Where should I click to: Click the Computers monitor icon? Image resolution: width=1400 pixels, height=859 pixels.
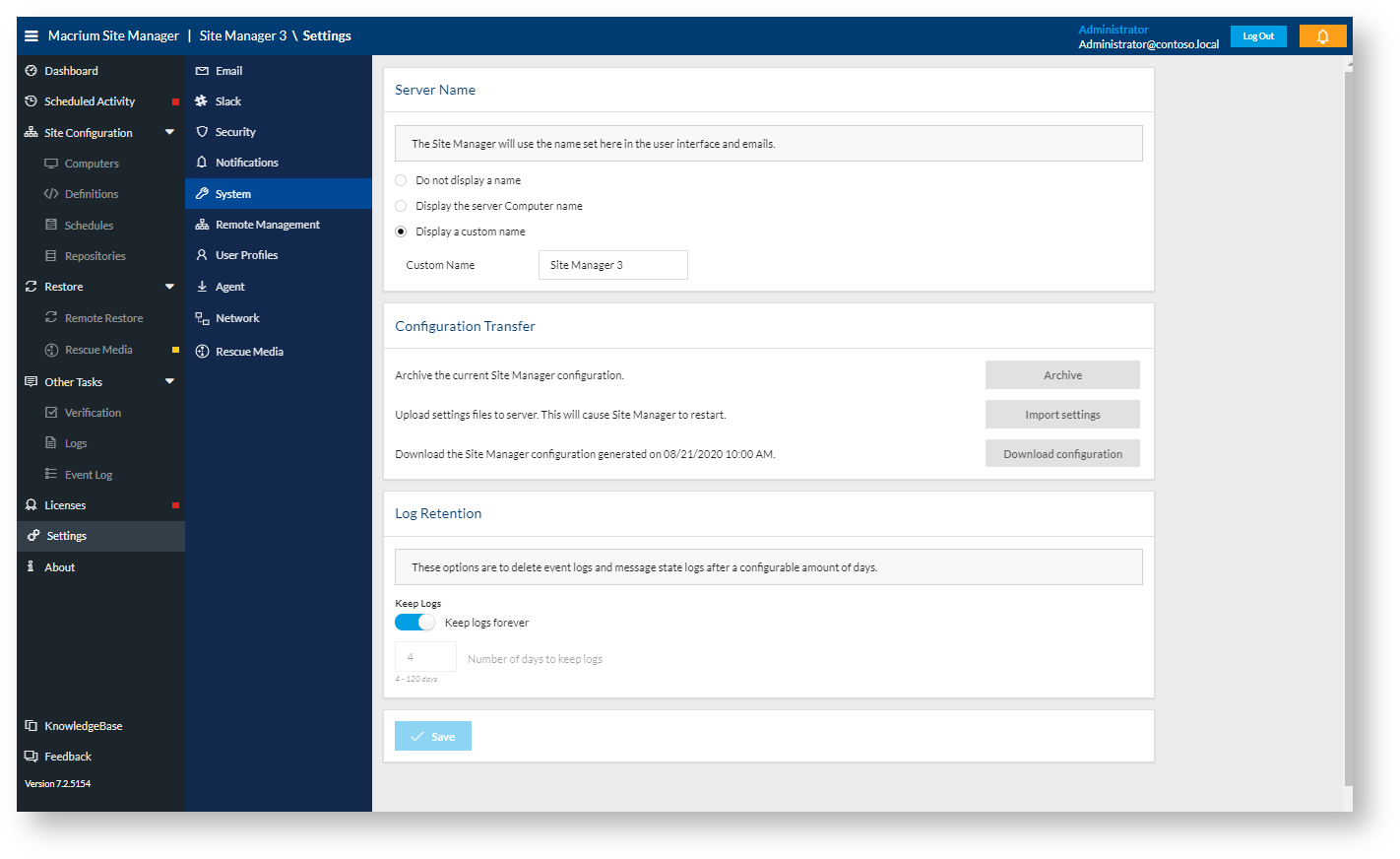51,164
